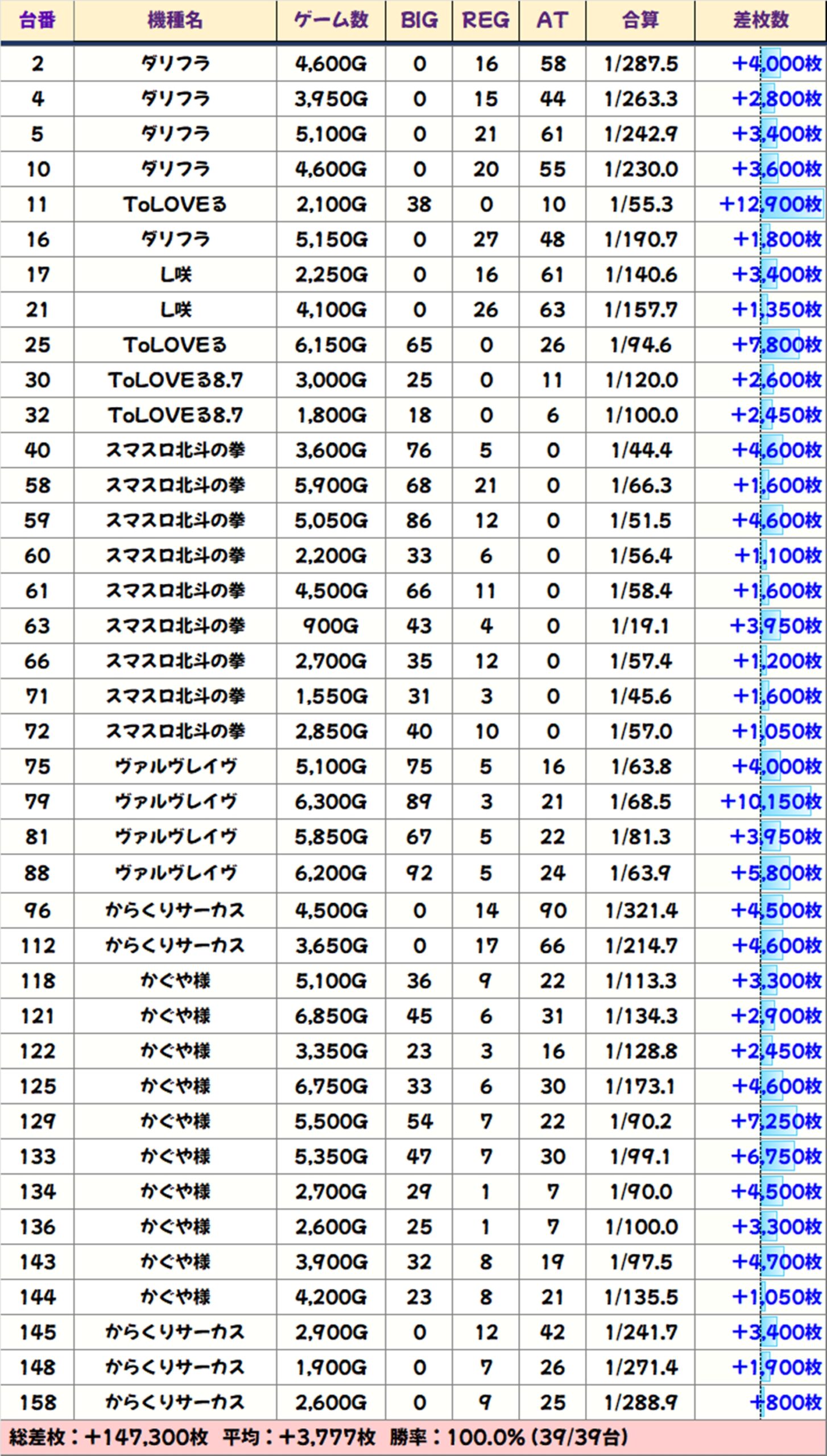Click the 勝率：100.0% (39/39台) summary
Image resolution: width=827 pixels, height=1456 pixels.
click(509, 1438)
